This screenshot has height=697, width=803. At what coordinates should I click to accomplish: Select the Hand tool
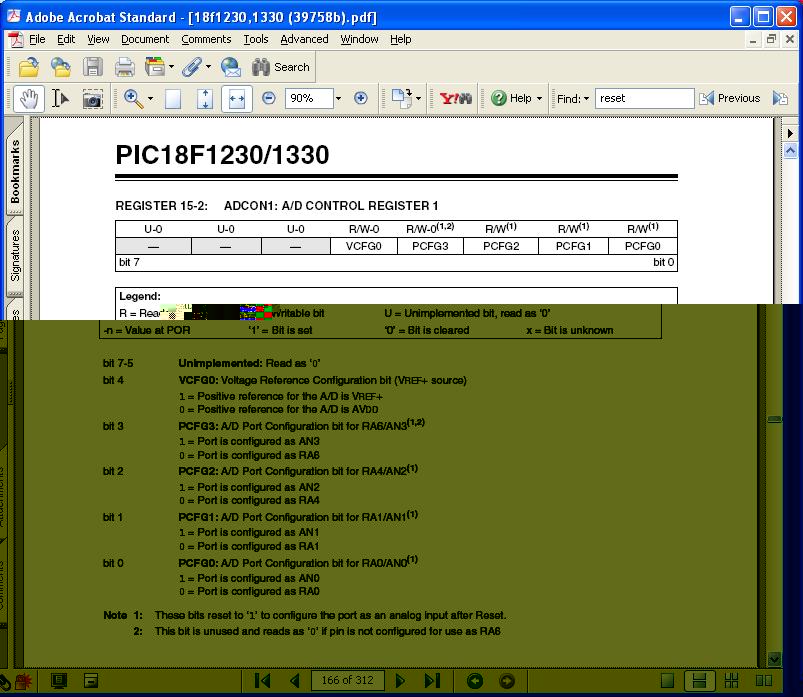tap(29, 98)
